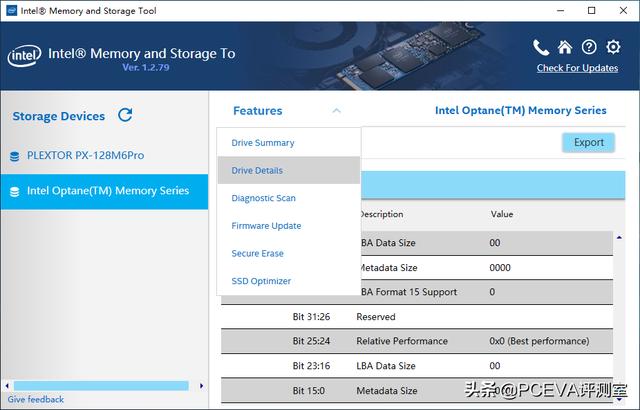This screenshot has height=410, width=640.
Task: Click the '0000' Metadata Size value
Action: (x=500, y=268)
